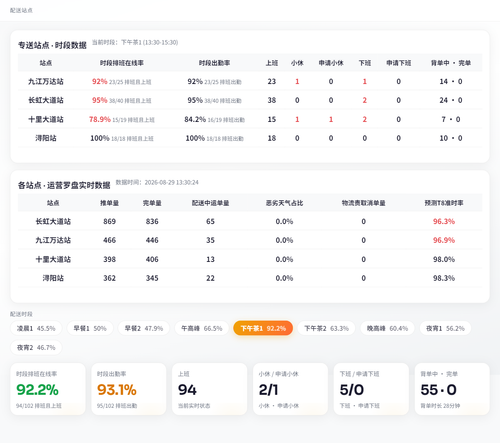Click the 836 完单量 value

[x=152, y=221]
